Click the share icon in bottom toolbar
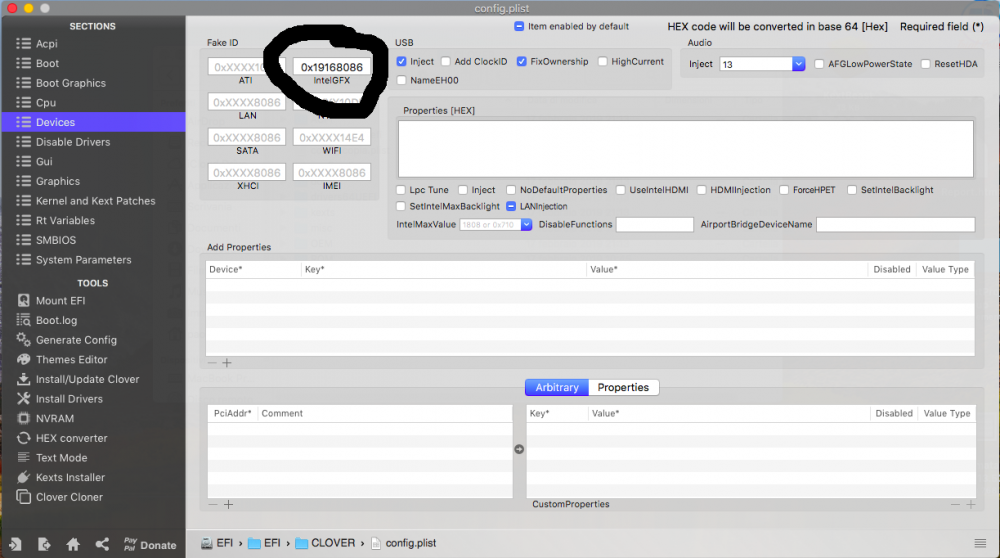The height and width of the screenshot is (558, 1000). tap(102, 545)
